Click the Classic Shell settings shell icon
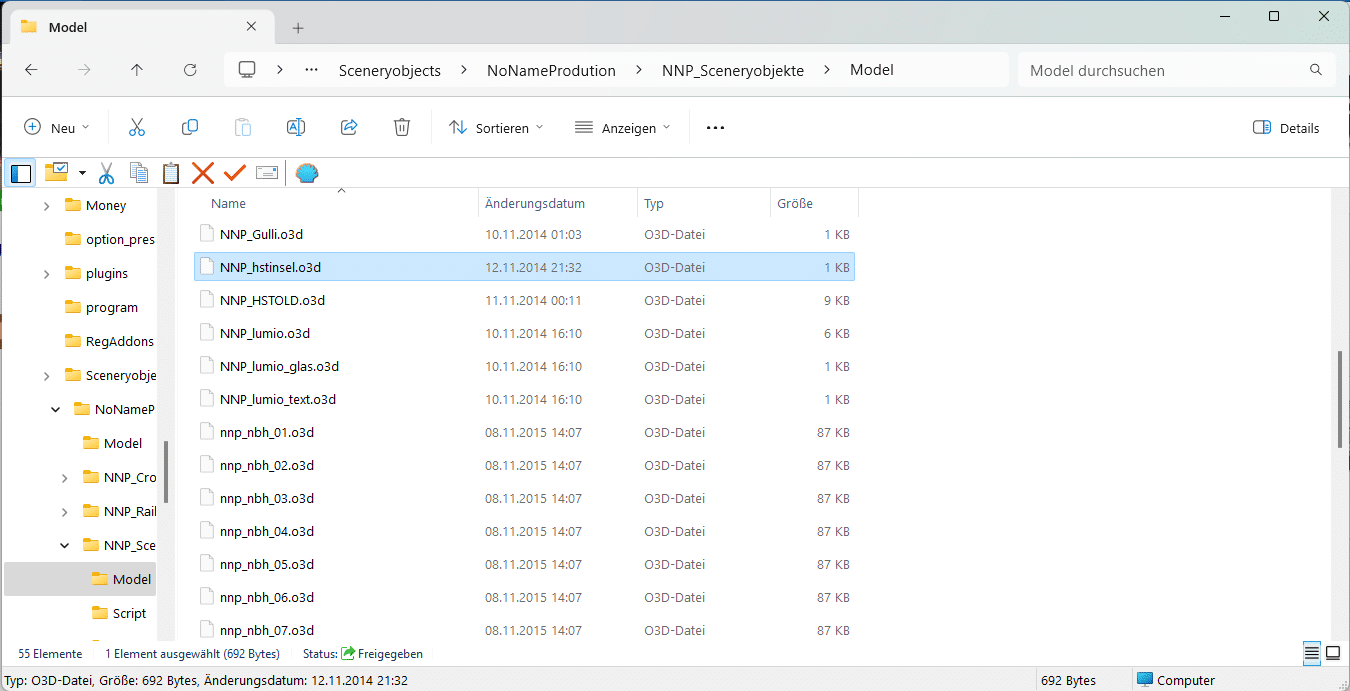 [x=307, y=173]
